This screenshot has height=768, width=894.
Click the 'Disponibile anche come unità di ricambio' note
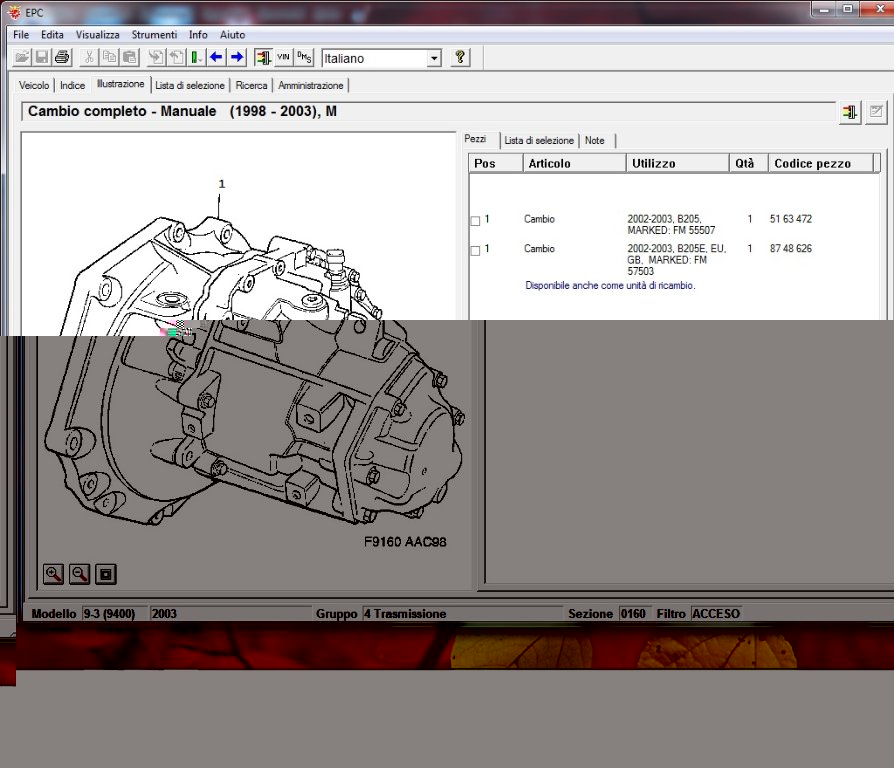click(610, 286)
